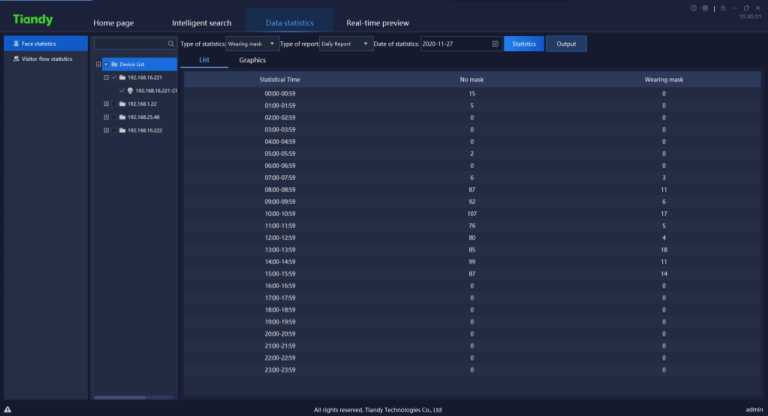Click the alarm warning icon in status bar

(x=8, y=409)
